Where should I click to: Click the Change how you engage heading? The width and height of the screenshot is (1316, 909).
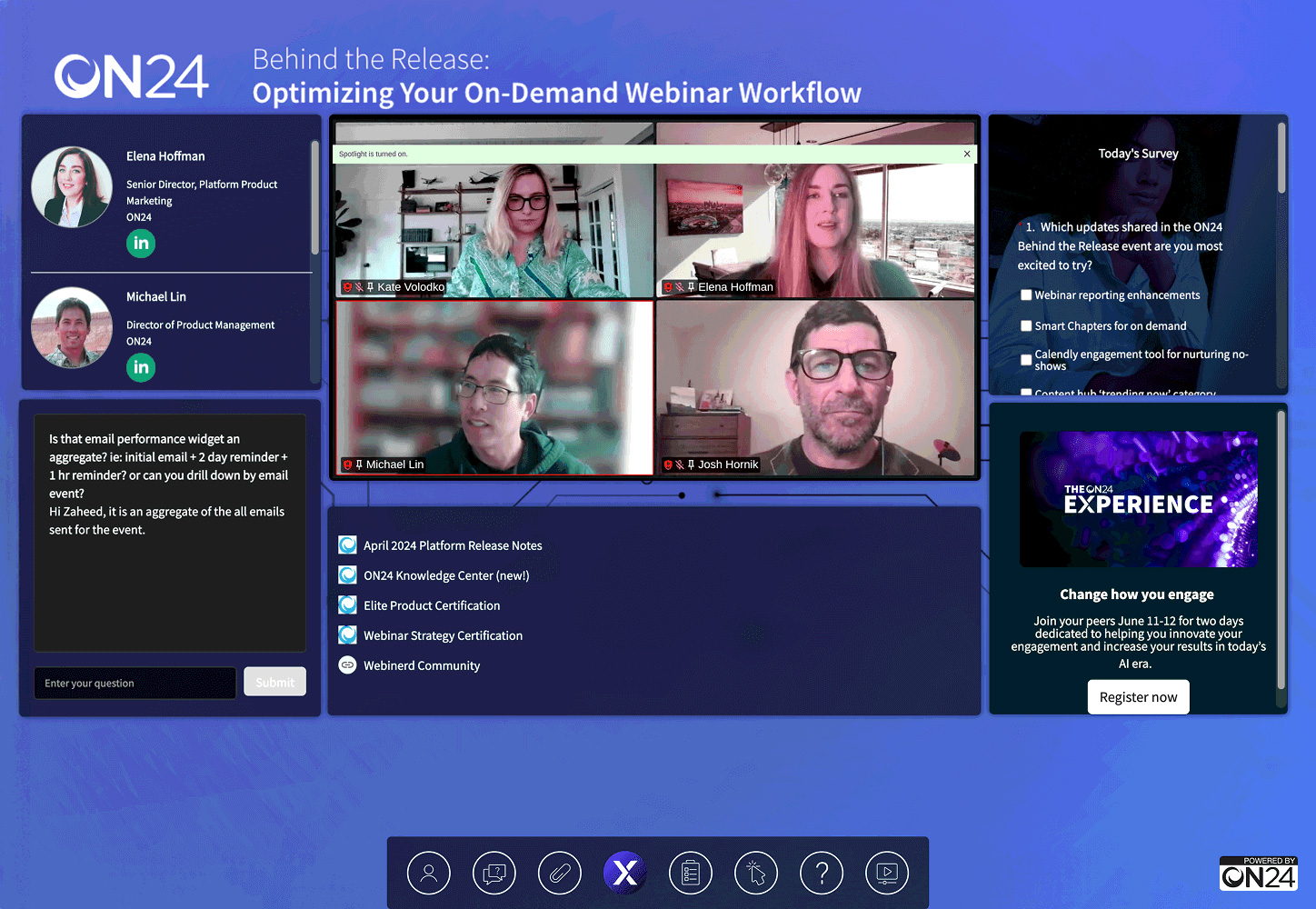pyautogui.click(x=1137, y=594)
